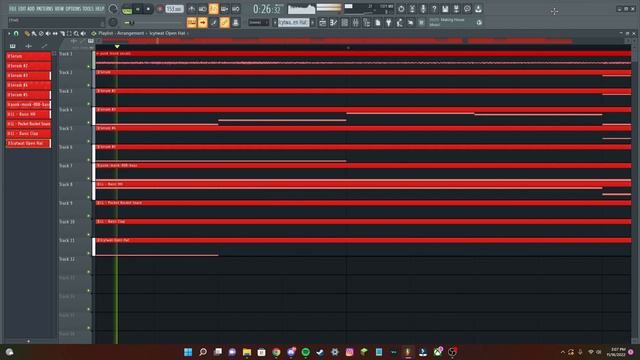Image resolution: width=640 pixels, height=360 pixels.
Task: Open the pattern selector showing Icytwat Open Hat
Action: click(293, 22)
